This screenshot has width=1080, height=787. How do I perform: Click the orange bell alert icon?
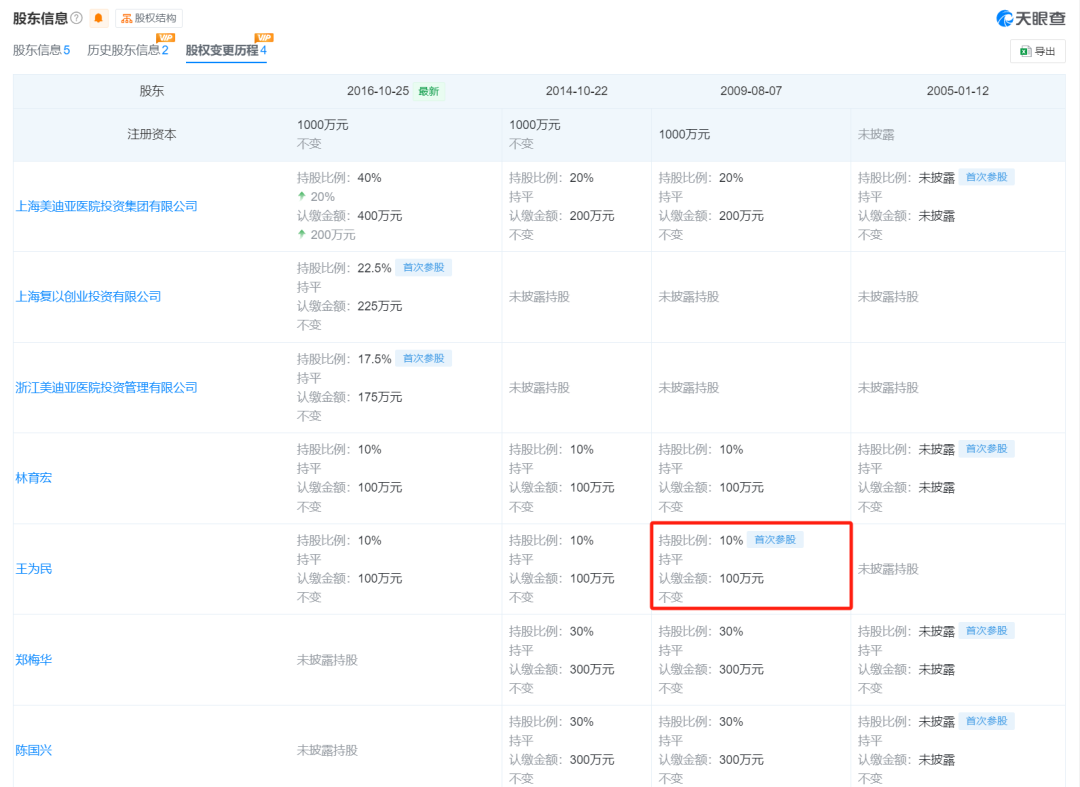98,18
